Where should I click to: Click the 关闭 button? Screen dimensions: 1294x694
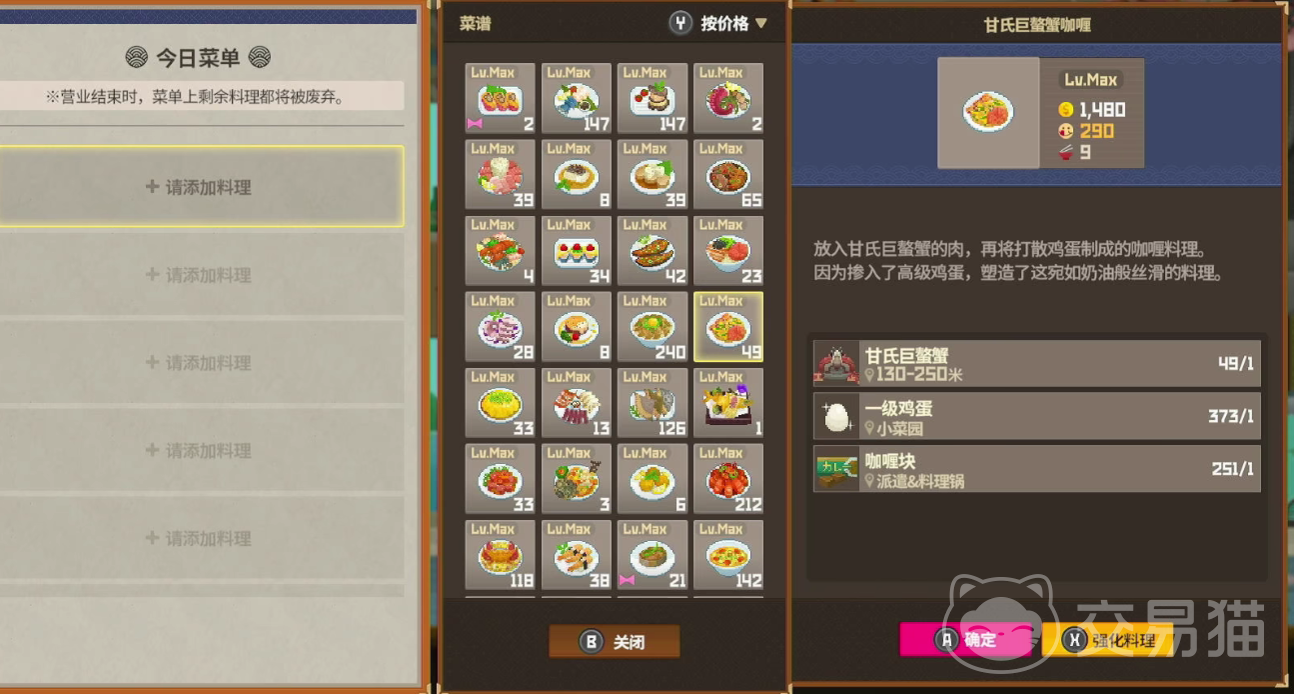coord(614,642)
